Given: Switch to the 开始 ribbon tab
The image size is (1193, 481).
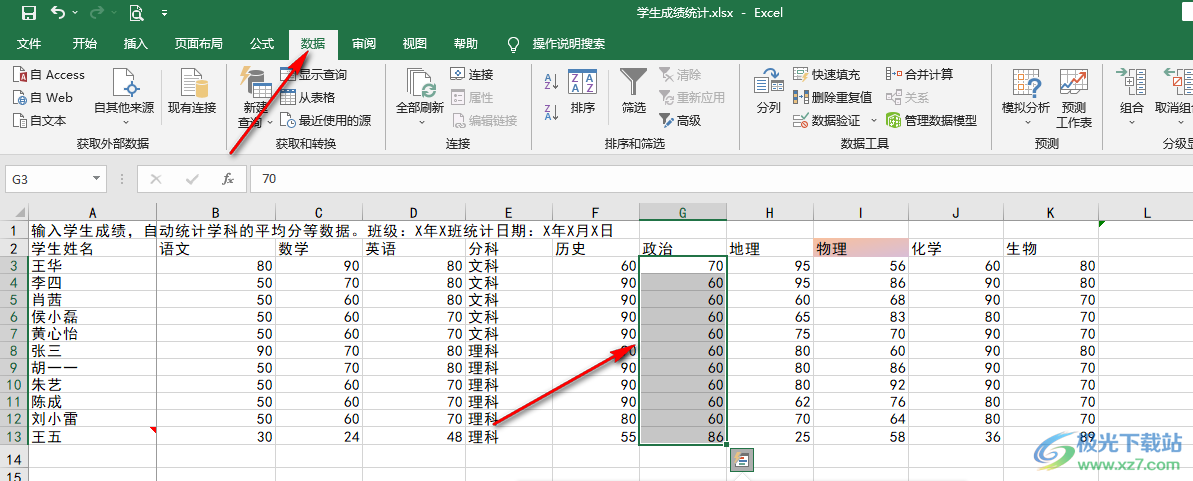Looking at the screenshot, I should [x=84, y=44].
